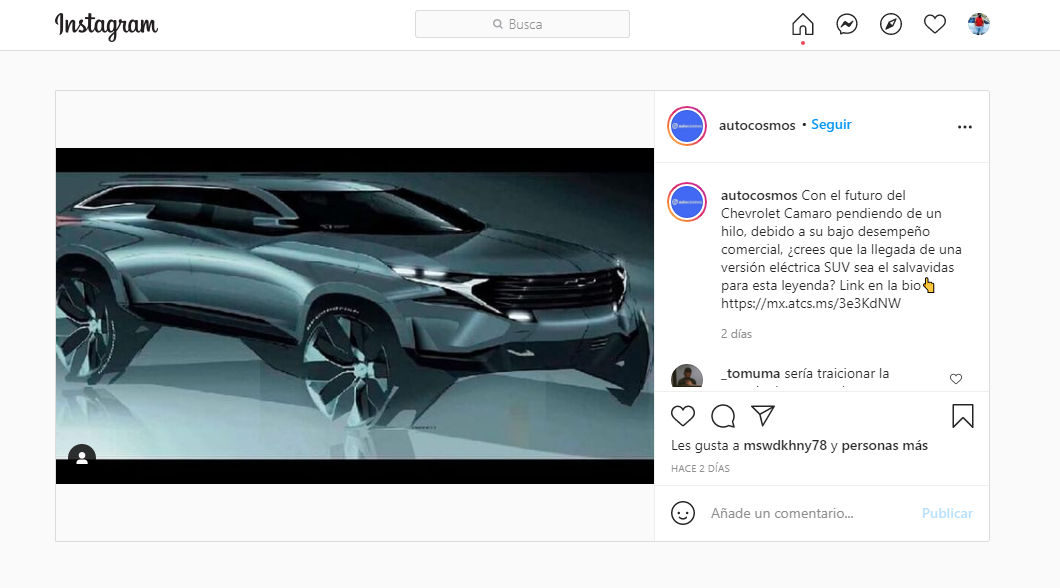Share the post with paper plane icon
Viewport: 1060px width, 588px height.
[x=763, y=416]
